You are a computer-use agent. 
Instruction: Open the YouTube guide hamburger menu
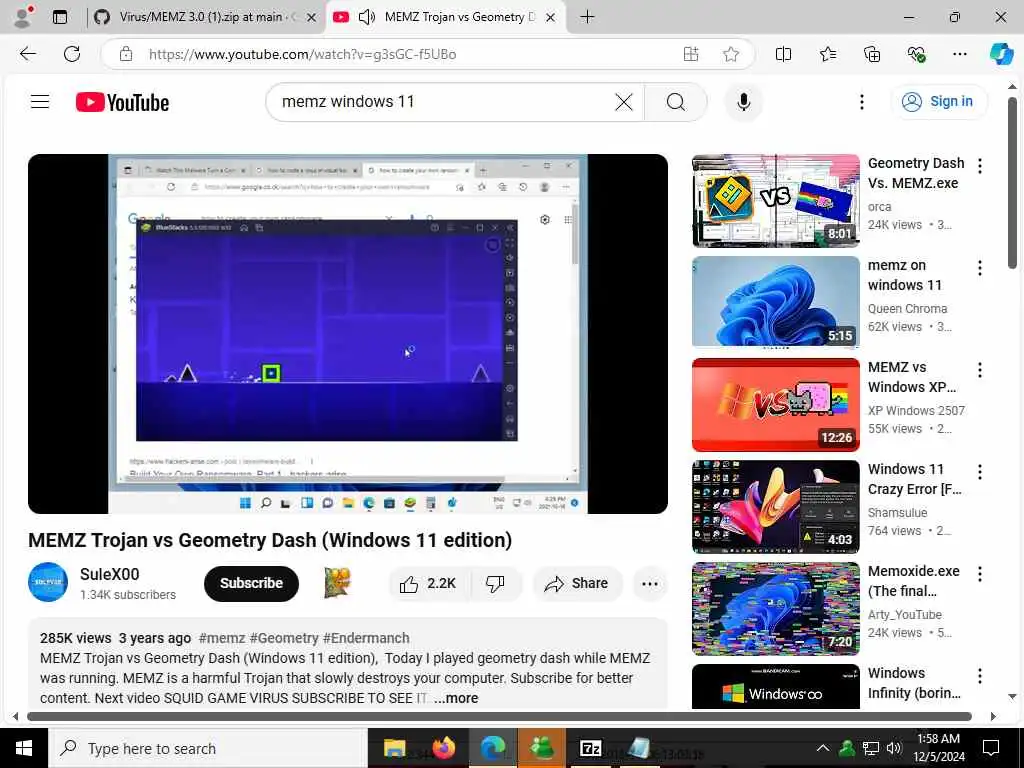40,101
